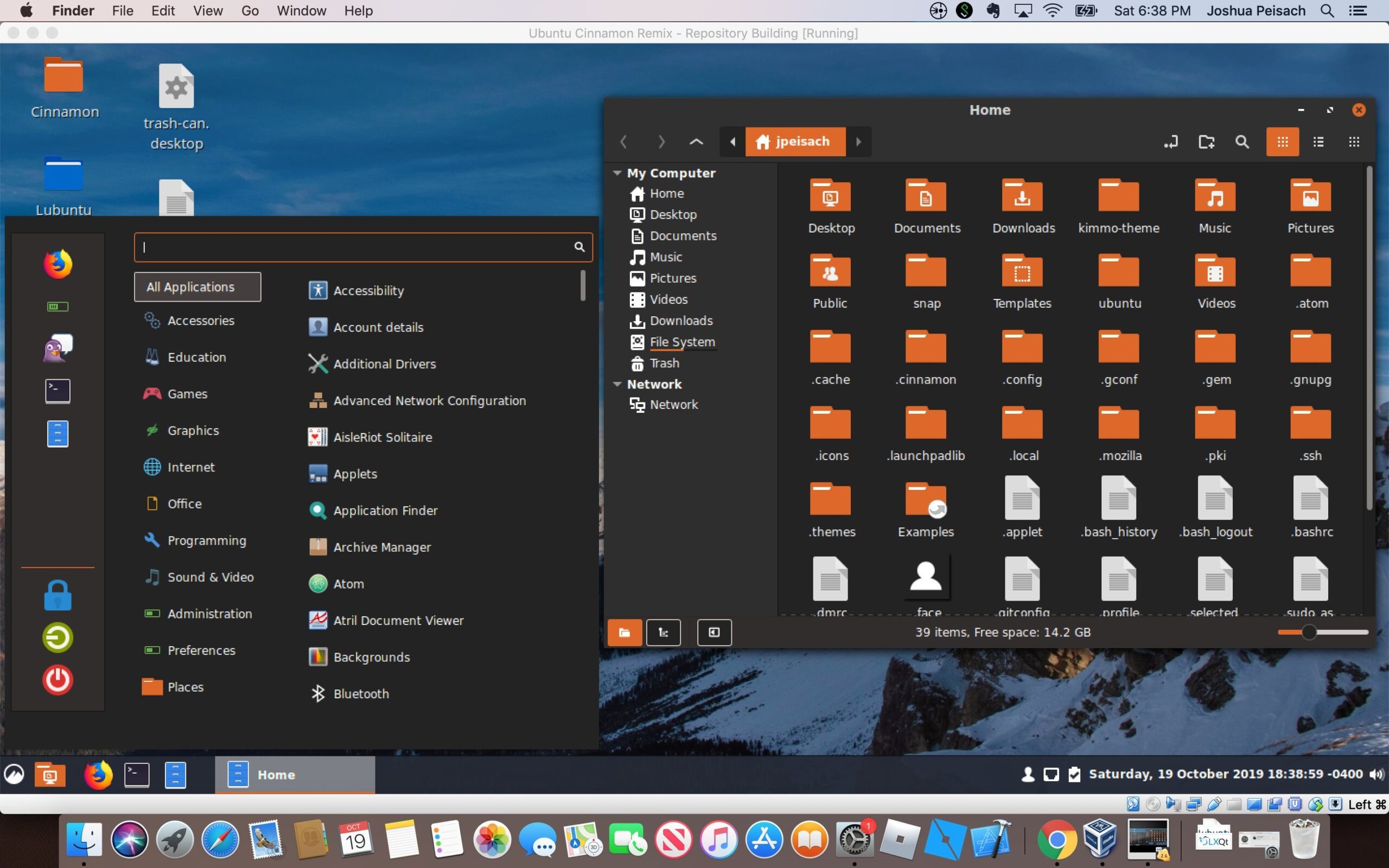This screenshot has height=868, width=1389.
Task: Open the Downloads folder icon in Home
Action: coord(1023,197)
